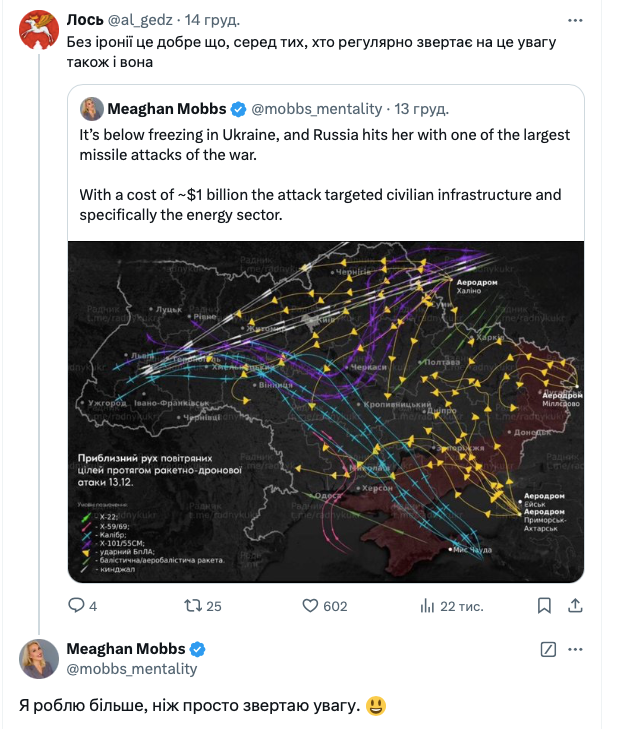Image resolution: width=618 pixels, height=729 pixels.
Task: Click the Grok slash icon on reply
Action: coord(547,649)
